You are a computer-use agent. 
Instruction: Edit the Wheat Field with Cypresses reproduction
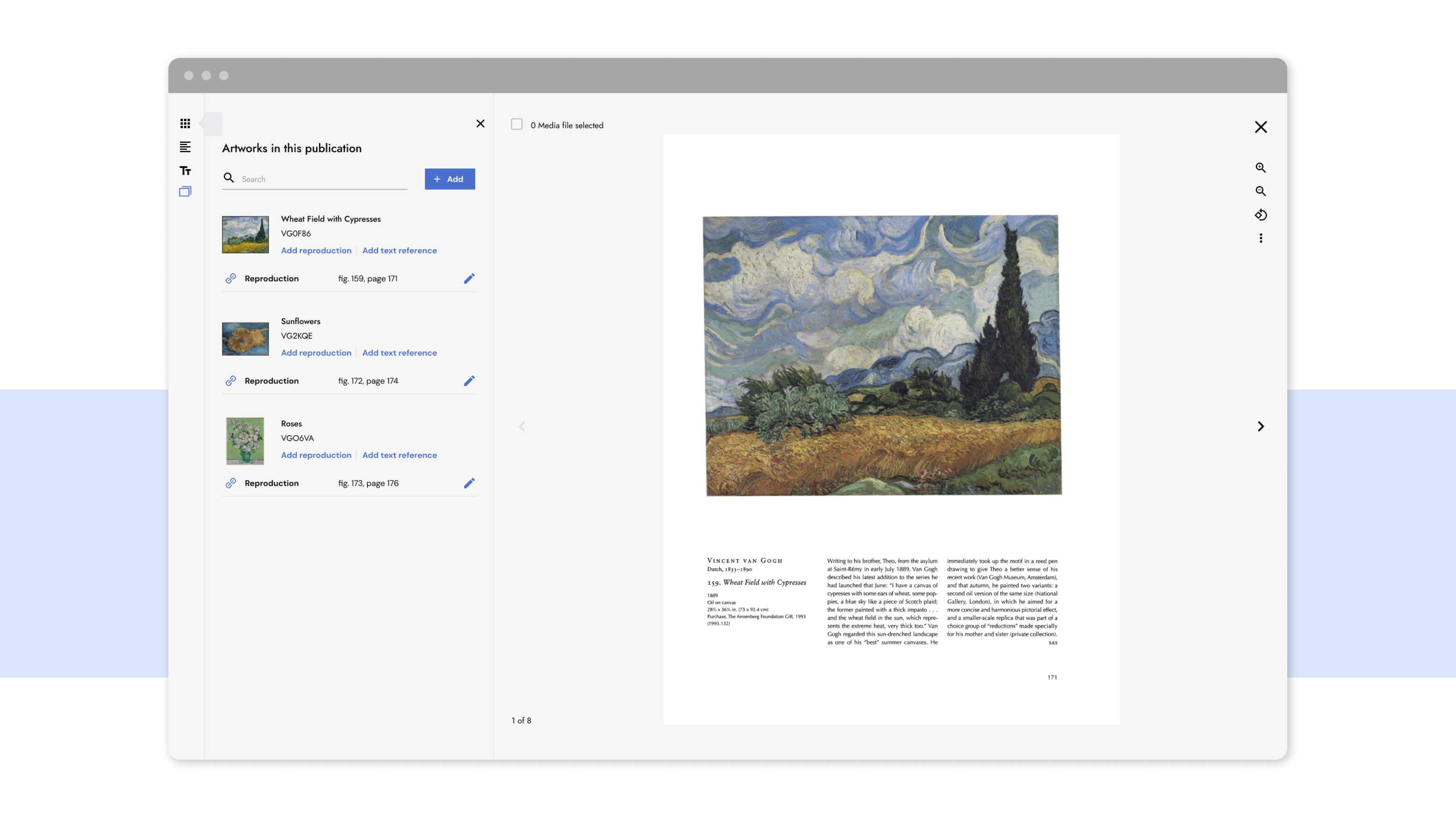[469, 278]
